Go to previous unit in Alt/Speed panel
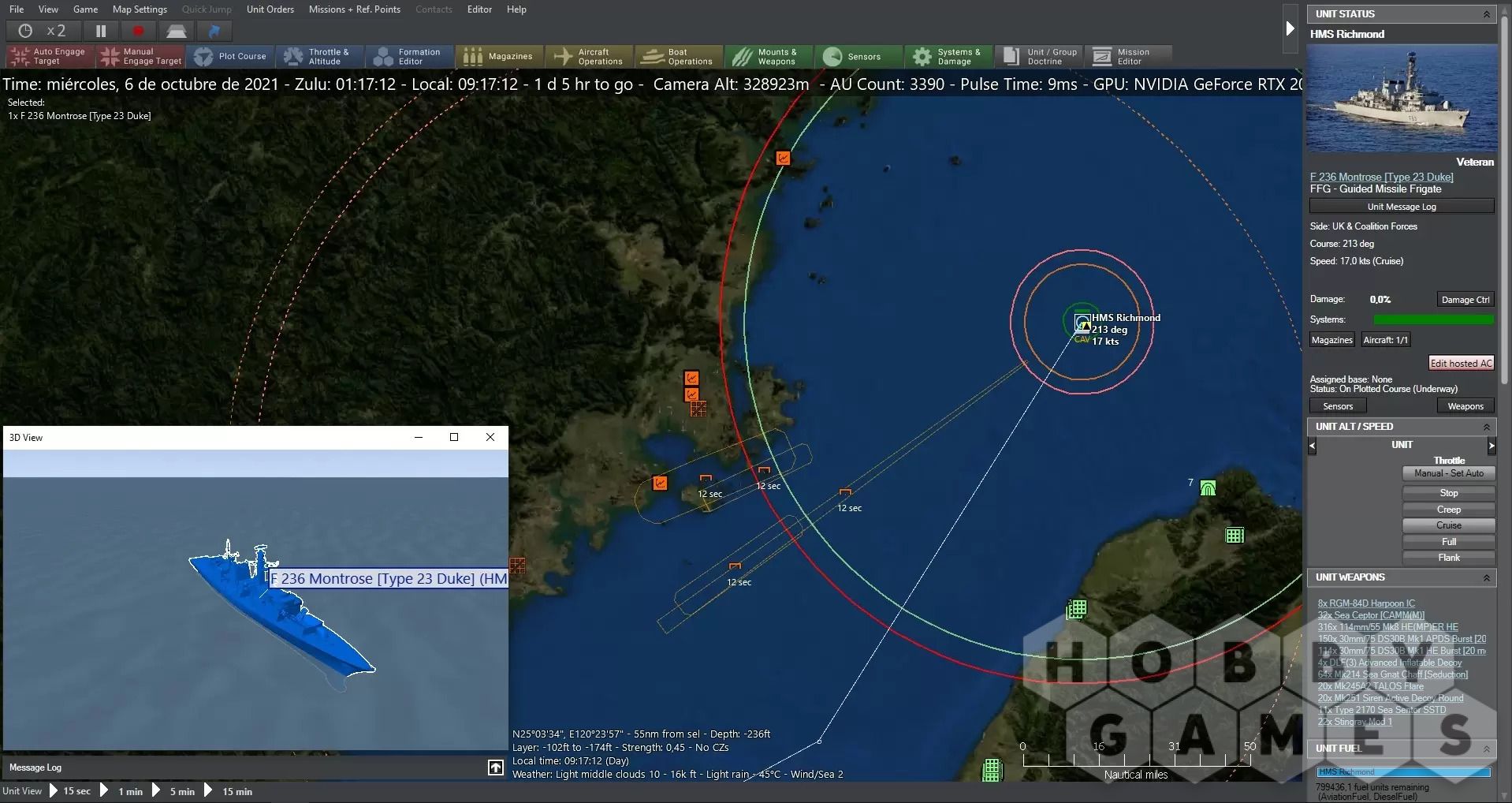The height and width of the screenshot is (803, 1512). [x=1313, y=446]
